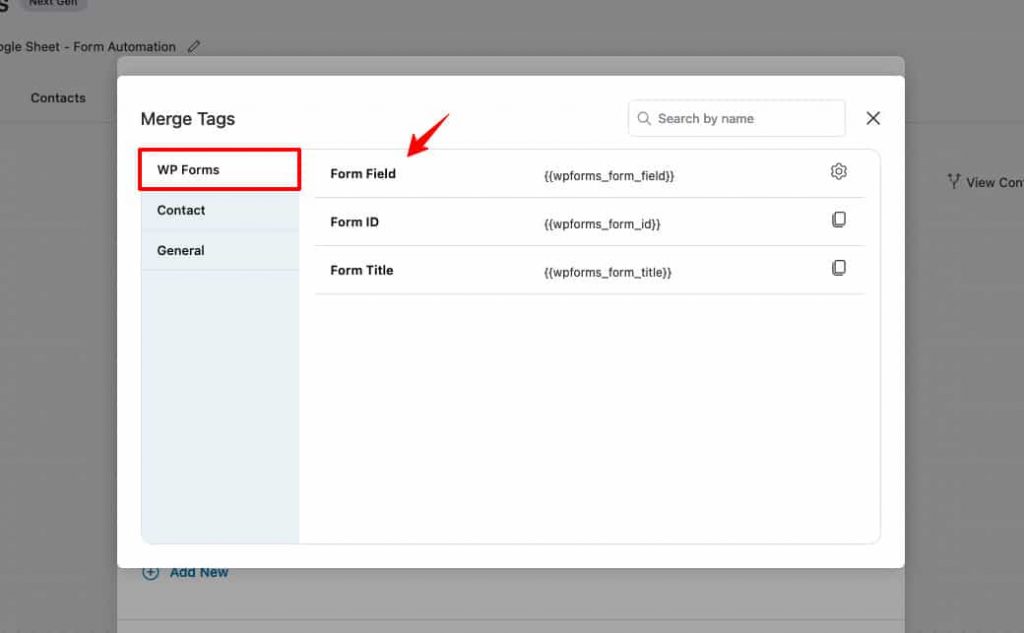Open the Contacts tab behind dialog
This screenshot has width=1024, height=633.
pos(58,98)
